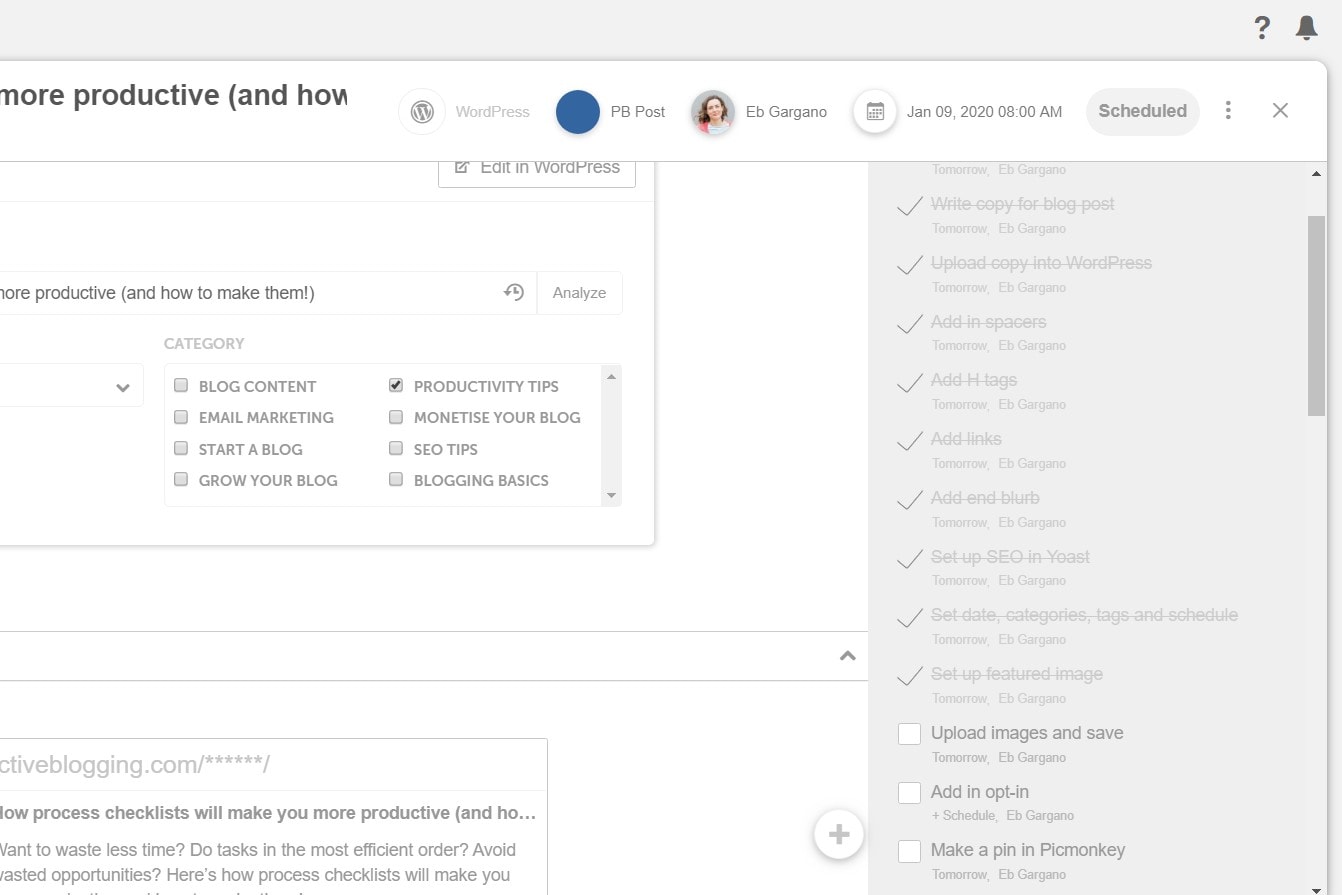Click the Add end blurb task text
1342x895 pixels.
click(x=985, y=498)
